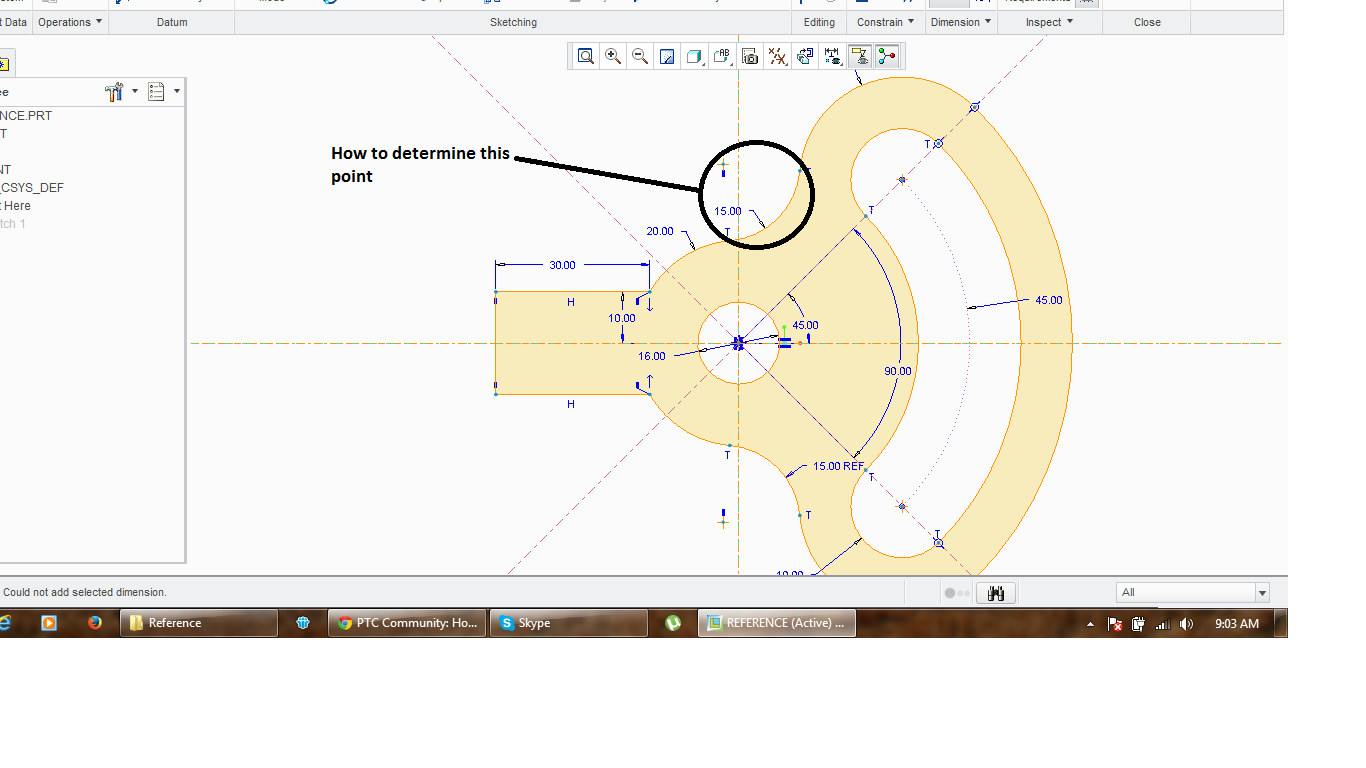Click the Repaint screen icon
The image size is (1366, 768).
click(667, 56)
